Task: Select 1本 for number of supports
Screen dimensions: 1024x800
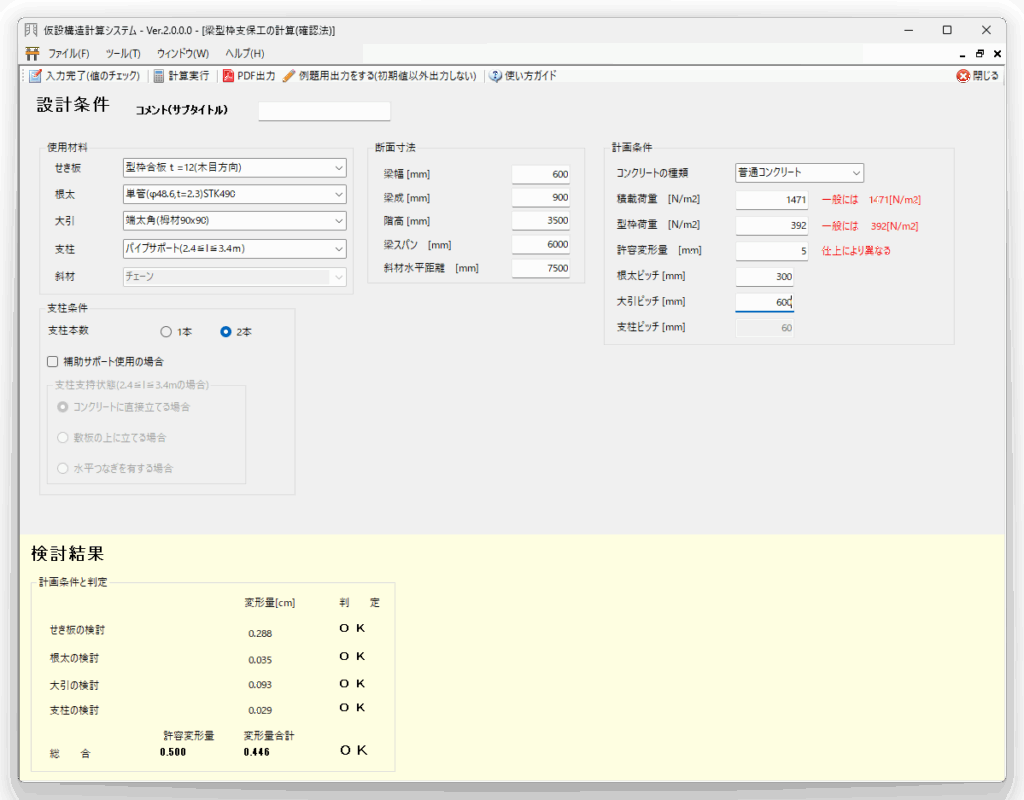Action: [x=166, y=332]
